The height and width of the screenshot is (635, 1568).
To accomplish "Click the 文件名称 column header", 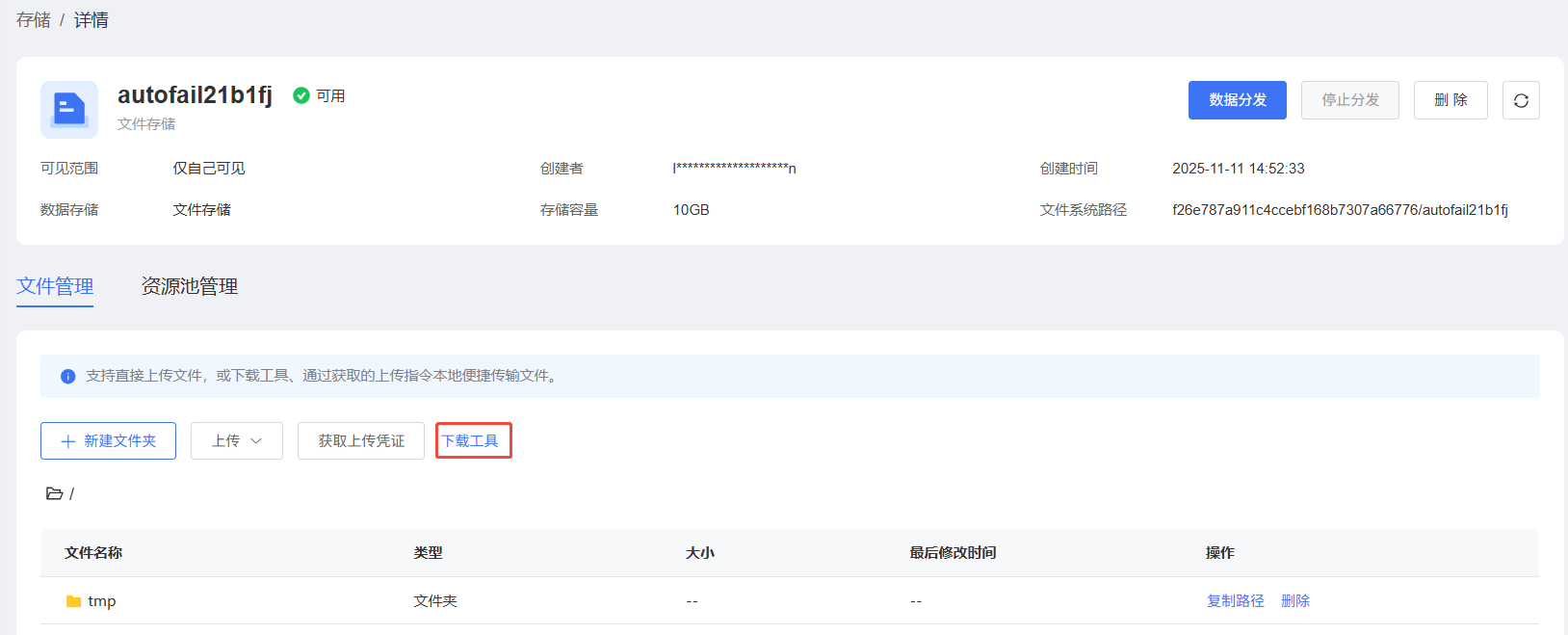I will (x=93, y=552).
